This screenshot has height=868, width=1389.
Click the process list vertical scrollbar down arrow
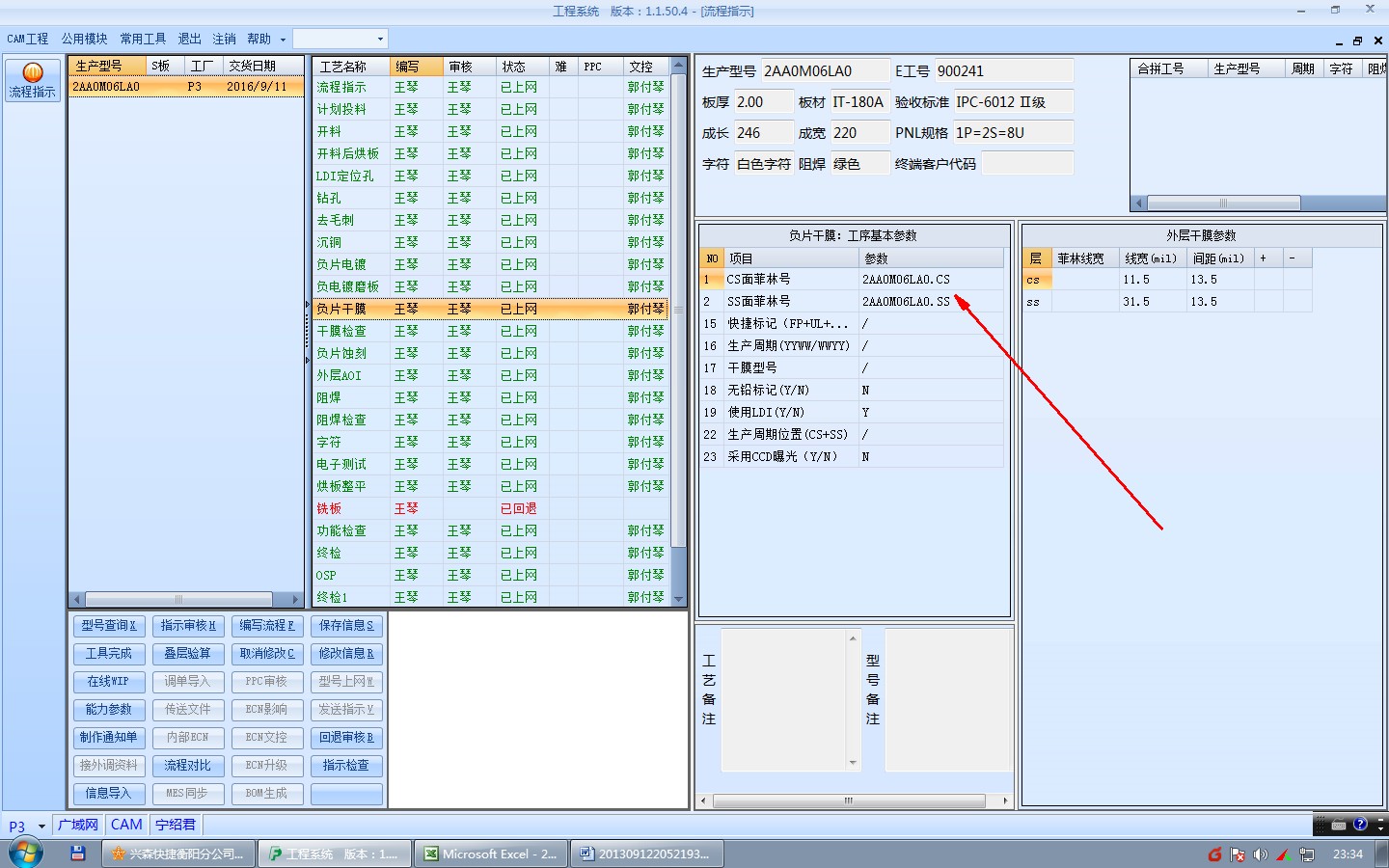[678, 599]
